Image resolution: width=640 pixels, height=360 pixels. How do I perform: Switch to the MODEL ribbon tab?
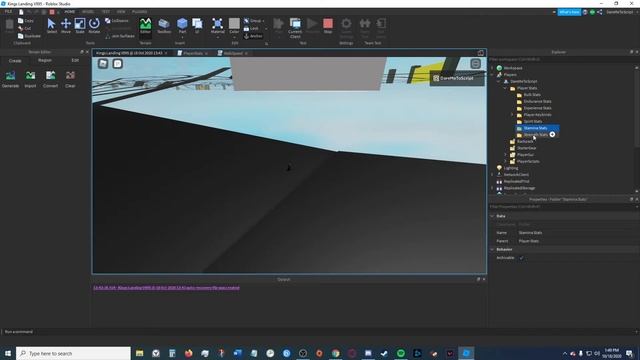coord(88,12)
